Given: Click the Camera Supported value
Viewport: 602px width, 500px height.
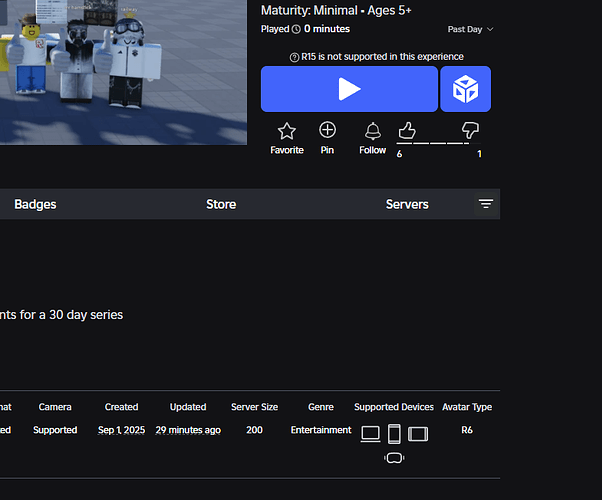Looking at the screenshot, I should [55, 430].
